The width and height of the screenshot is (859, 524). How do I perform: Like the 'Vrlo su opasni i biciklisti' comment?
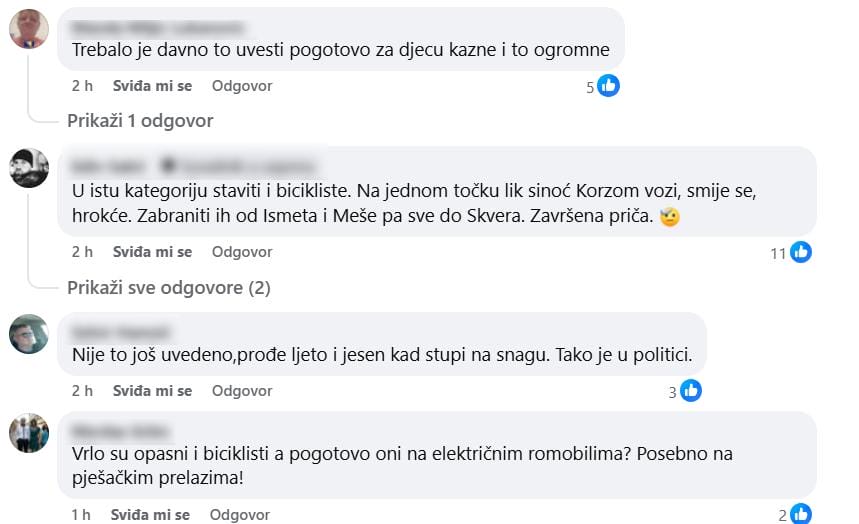(150, 515)
